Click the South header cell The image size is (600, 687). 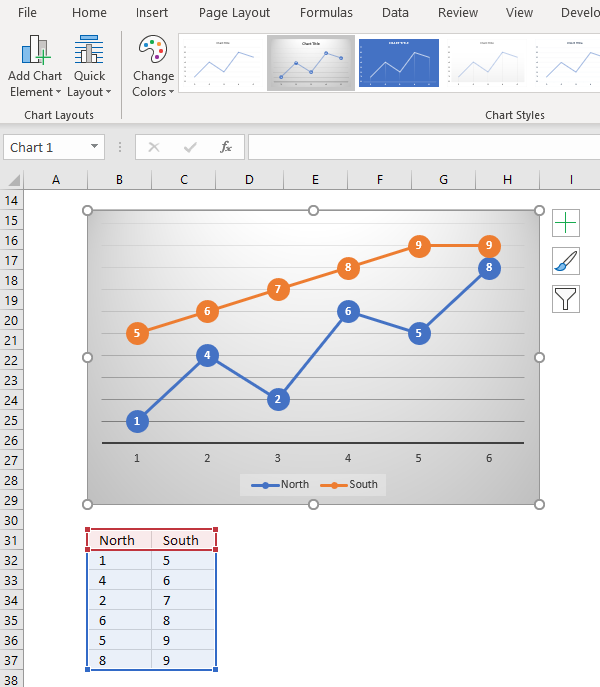point(184,540)
